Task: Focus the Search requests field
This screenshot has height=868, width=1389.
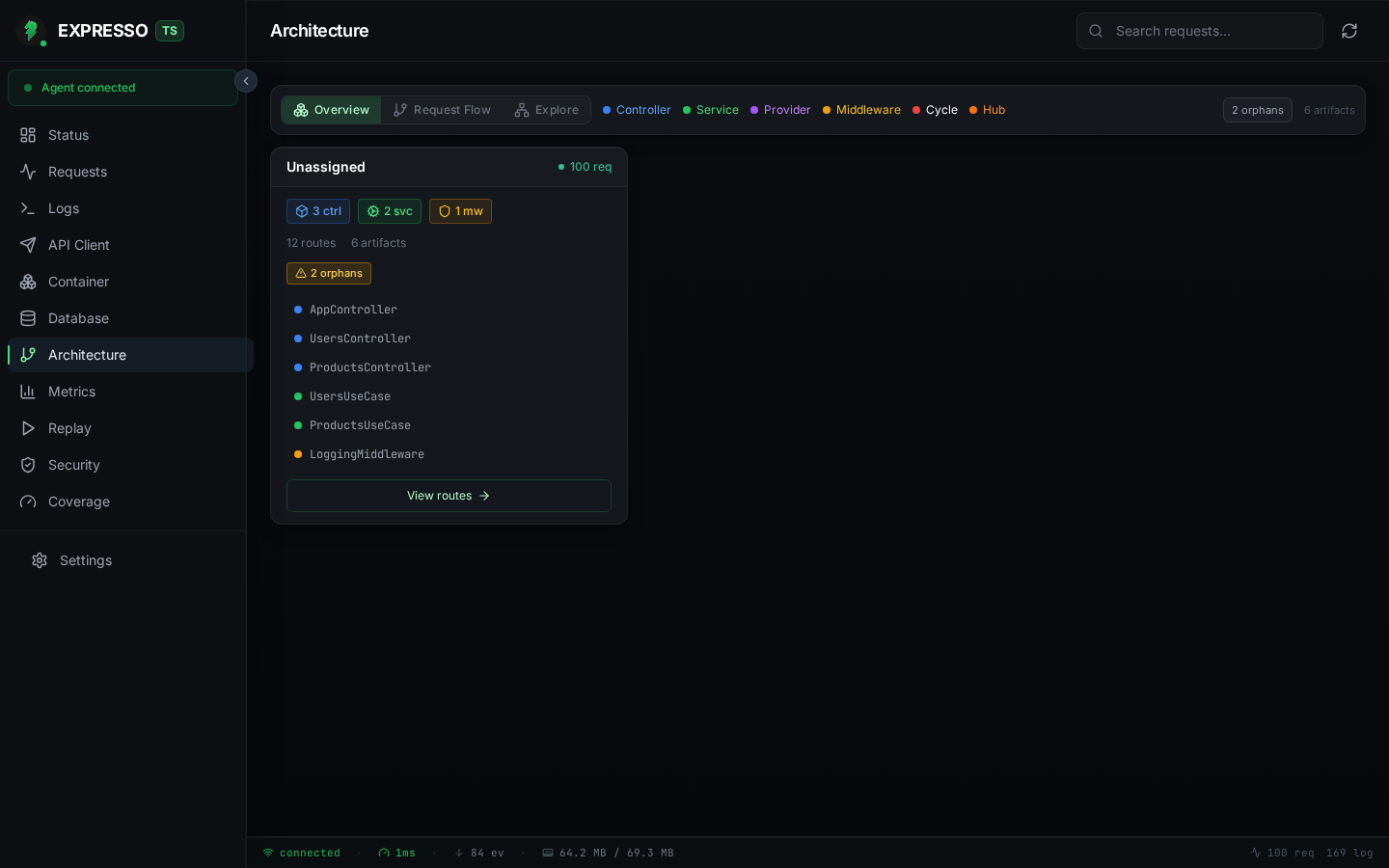Action: coord(1199,31)
